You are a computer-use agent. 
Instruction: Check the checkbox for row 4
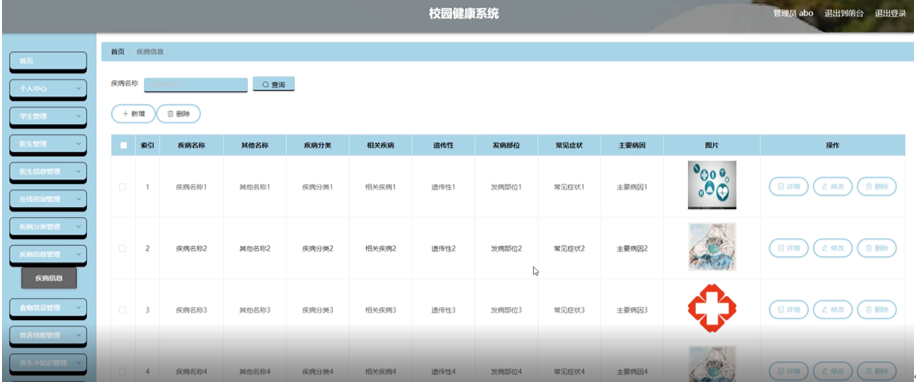[123, 371]
